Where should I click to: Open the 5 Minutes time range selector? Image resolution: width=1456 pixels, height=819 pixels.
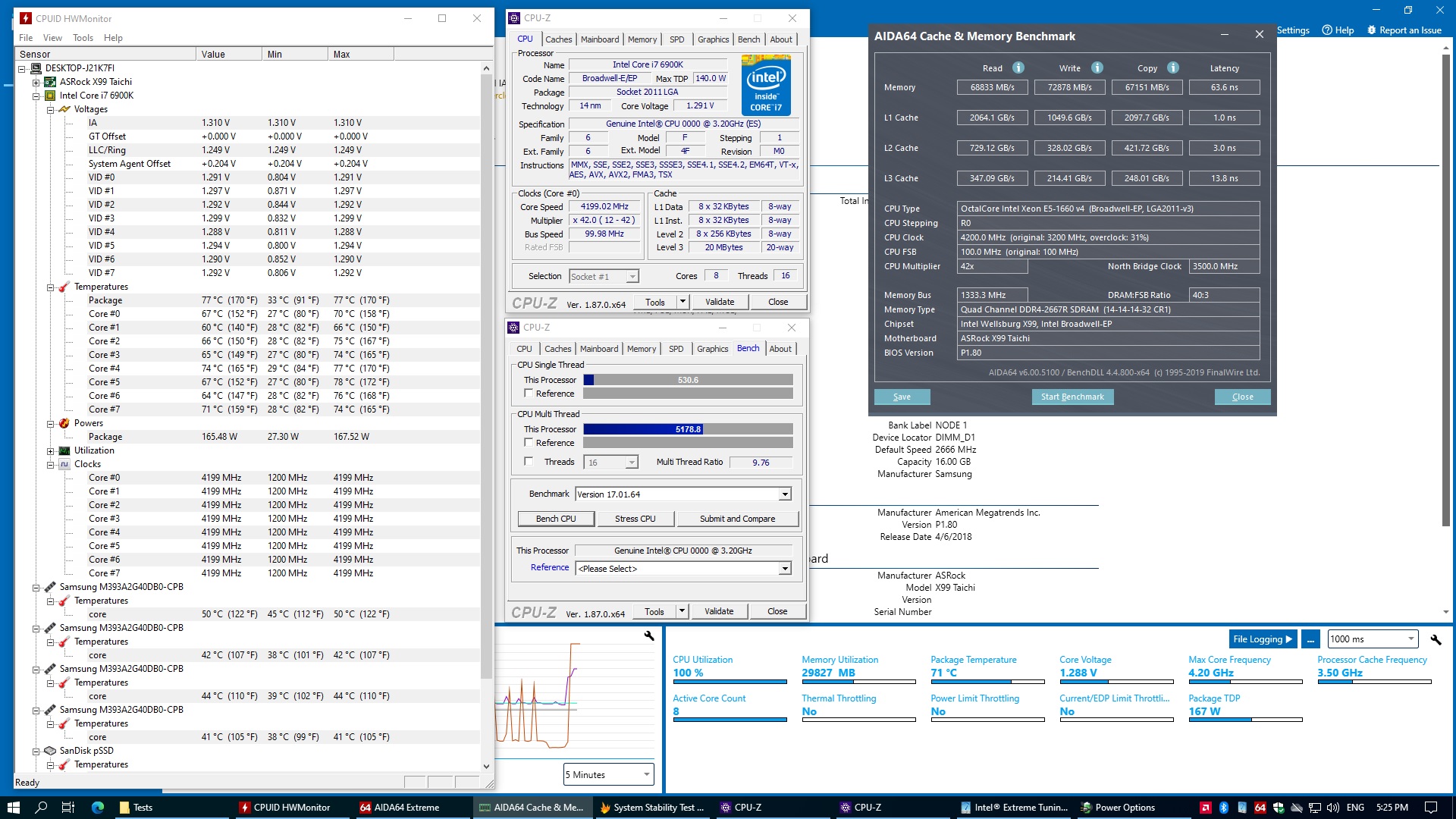click(x=607, y=774)
